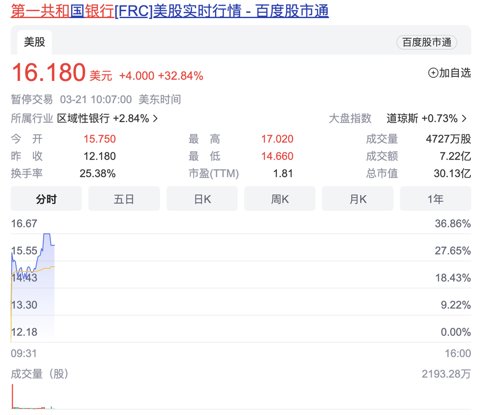The height and width of the screenshot is (415, 500).
Task: Click the 16.180 current price figure
Action: tap(49, 73)
